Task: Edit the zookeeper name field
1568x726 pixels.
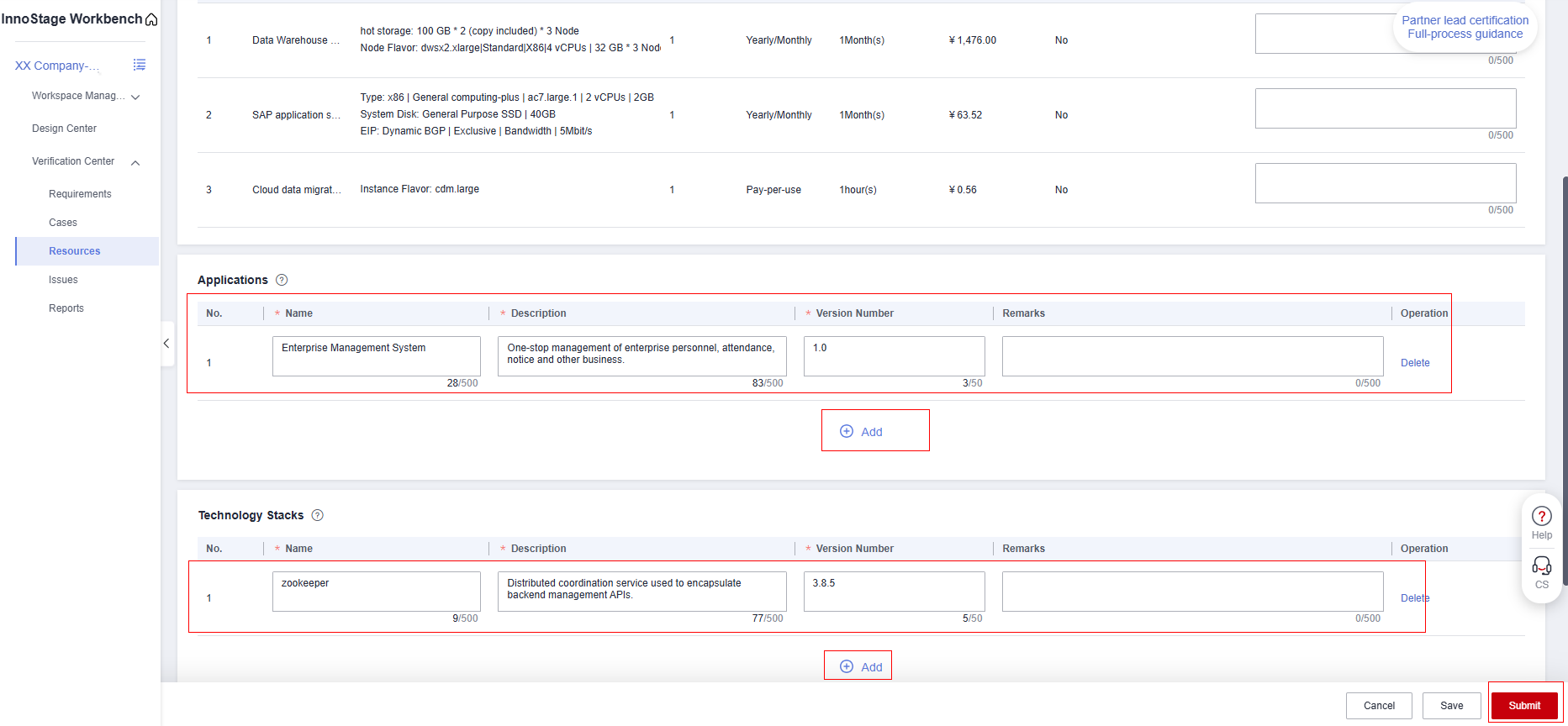Action: (x=377, y=592)
